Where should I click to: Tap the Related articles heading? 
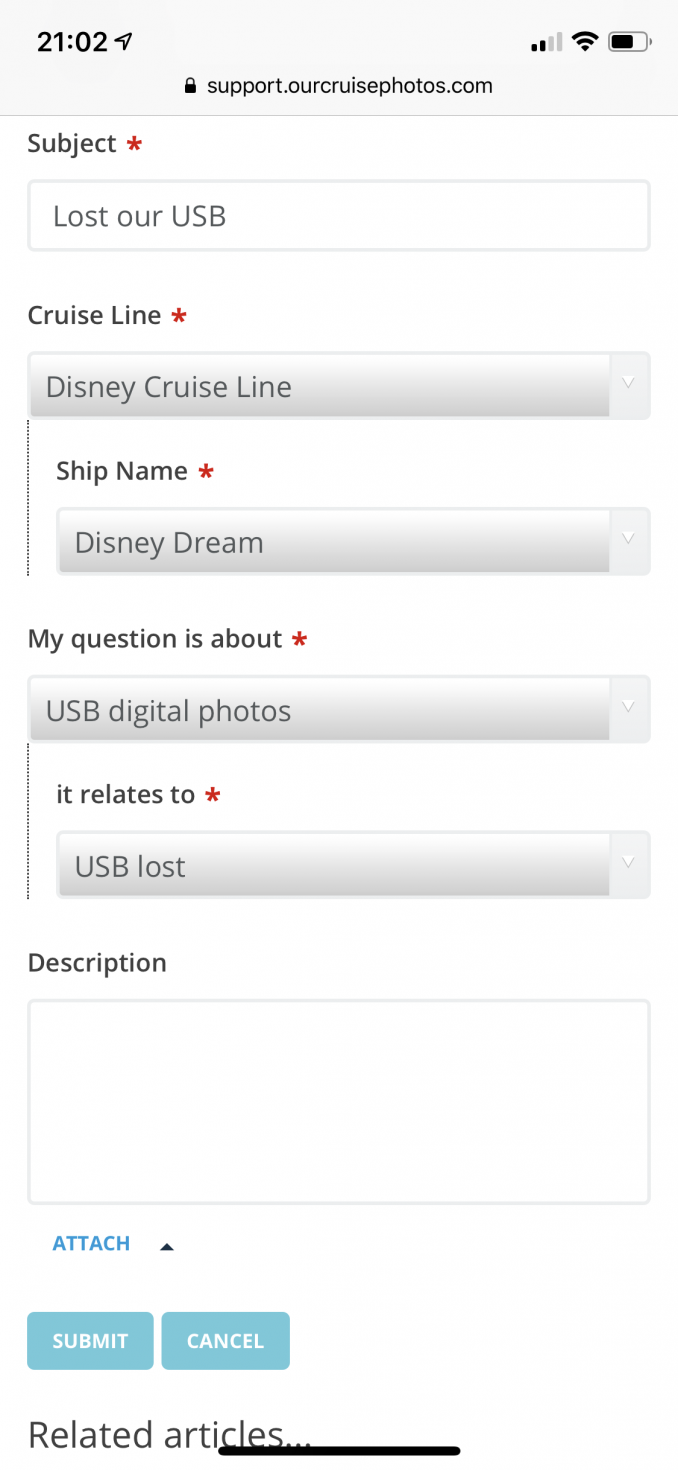pos(170,1435)
